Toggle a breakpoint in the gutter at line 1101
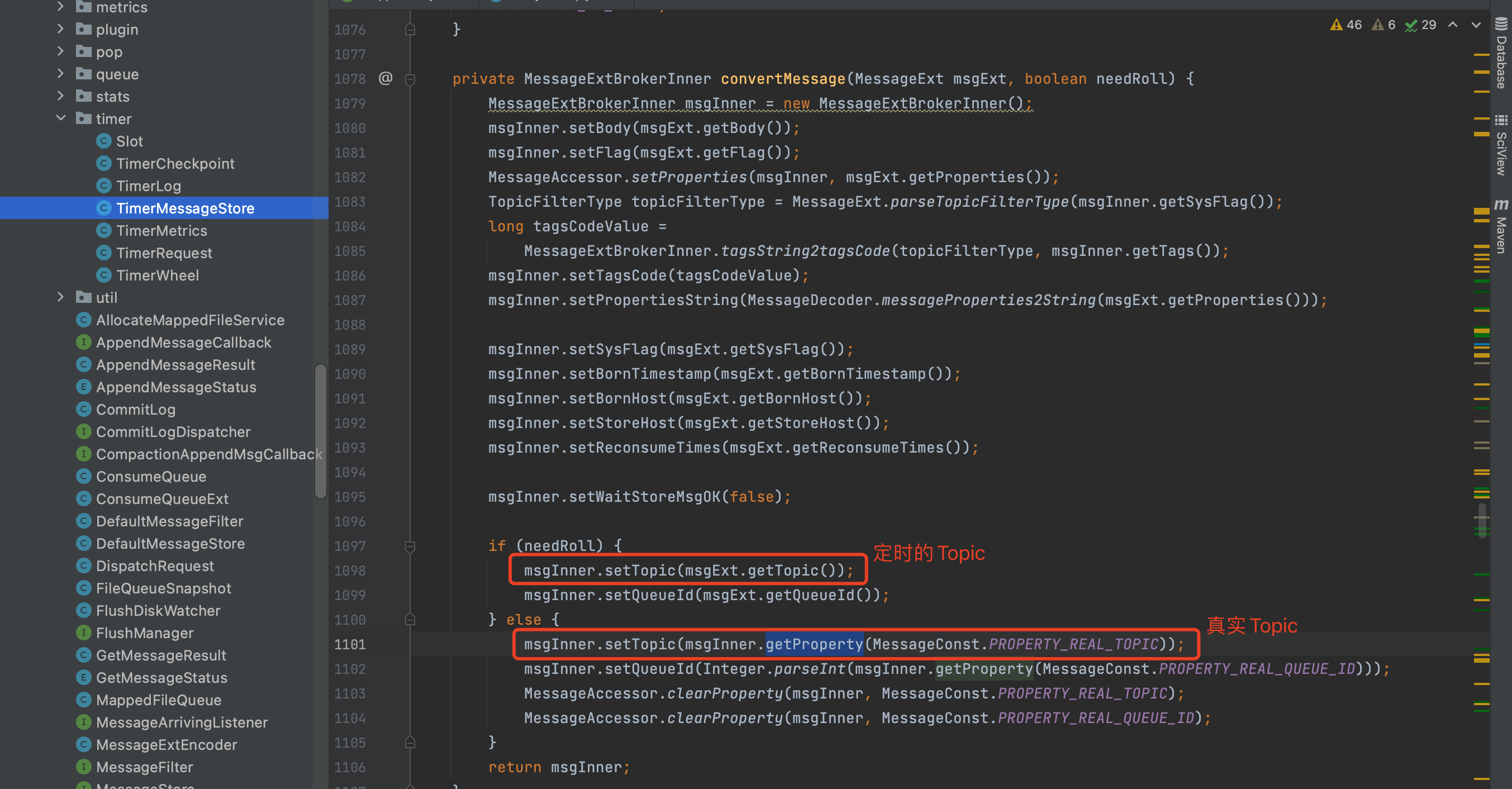Screen dimensions: 1512x789 (x=387, y=644)
